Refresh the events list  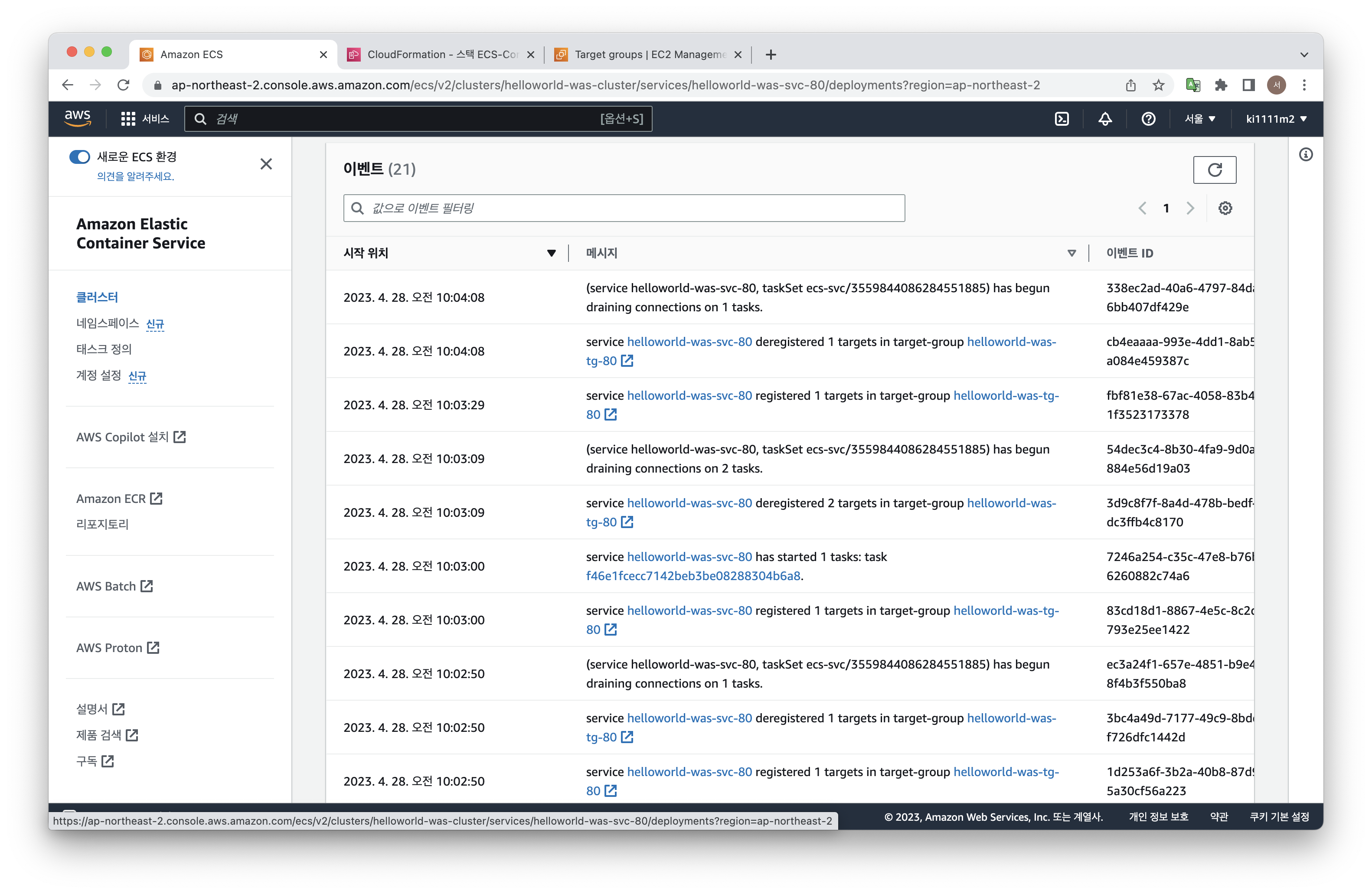pyautogui.click(x=1214, y=170)
